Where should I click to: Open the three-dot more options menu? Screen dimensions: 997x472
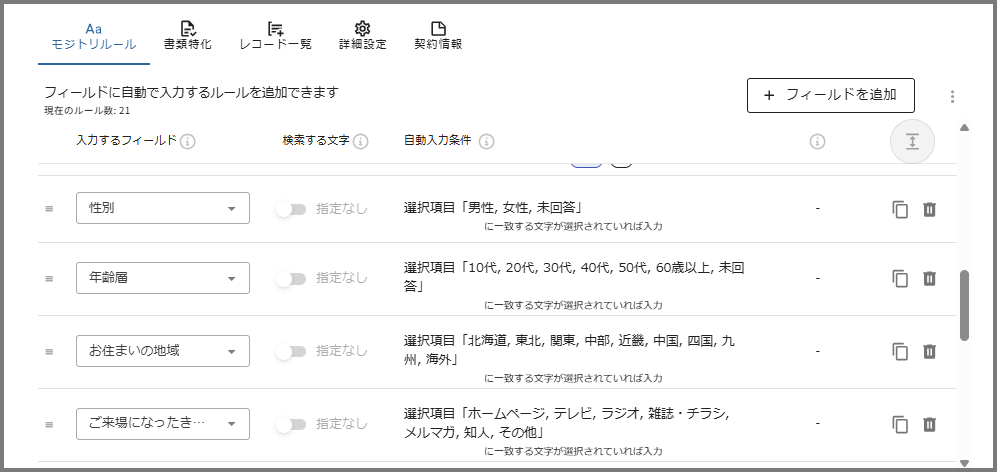(x=952, y=96)
